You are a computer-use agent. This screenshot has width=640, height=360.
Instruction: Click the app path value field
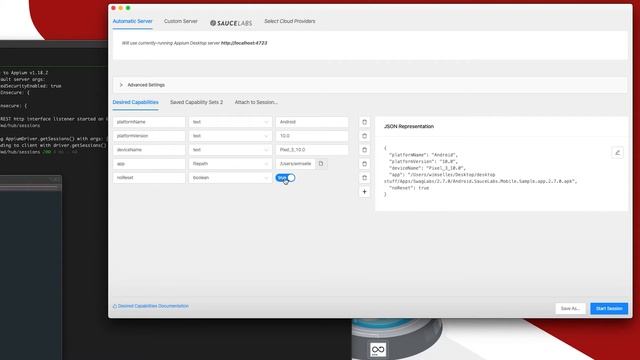click(x=296, y=164)
